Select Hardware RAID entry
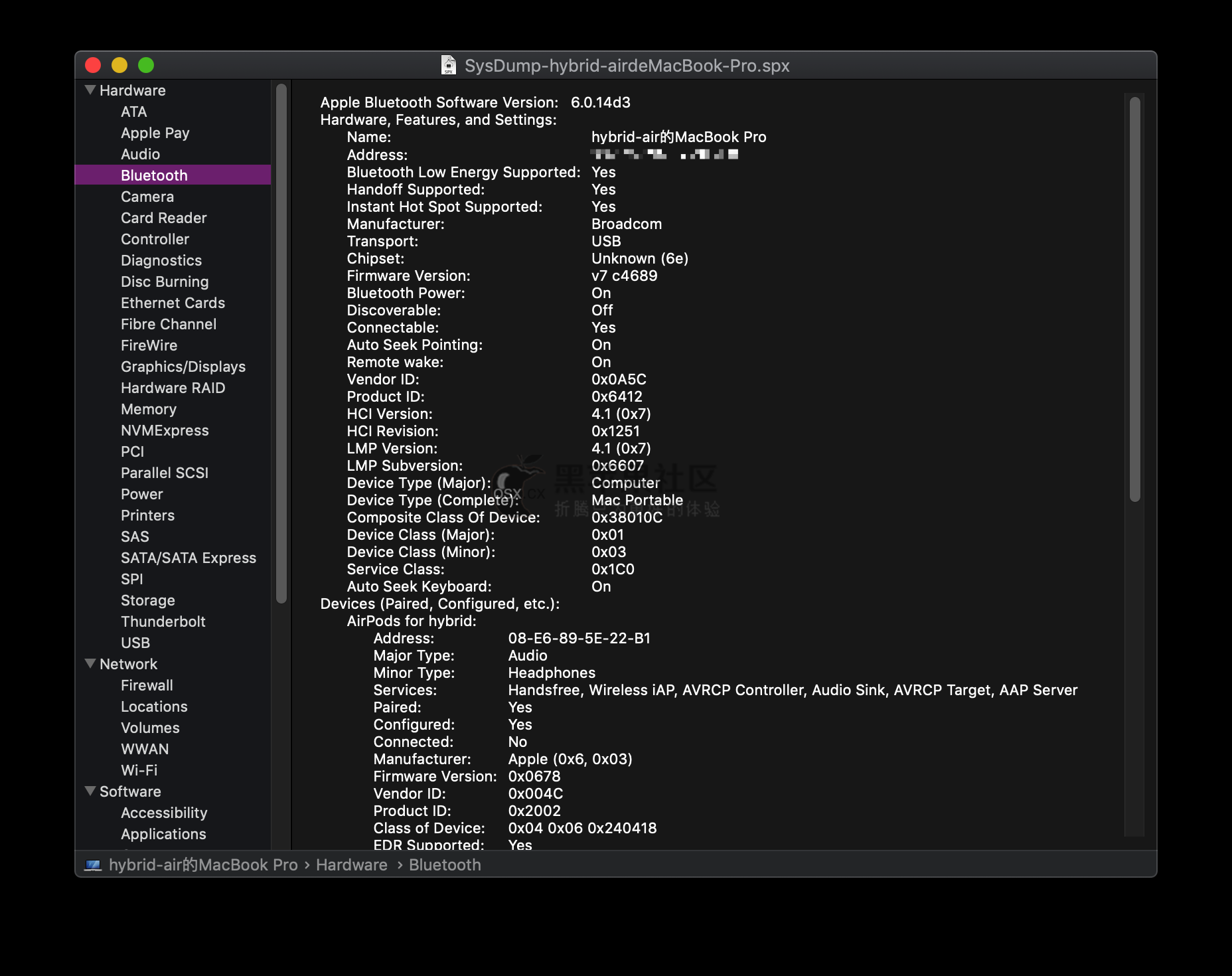 pyautogui.click(x=173, y=388)
